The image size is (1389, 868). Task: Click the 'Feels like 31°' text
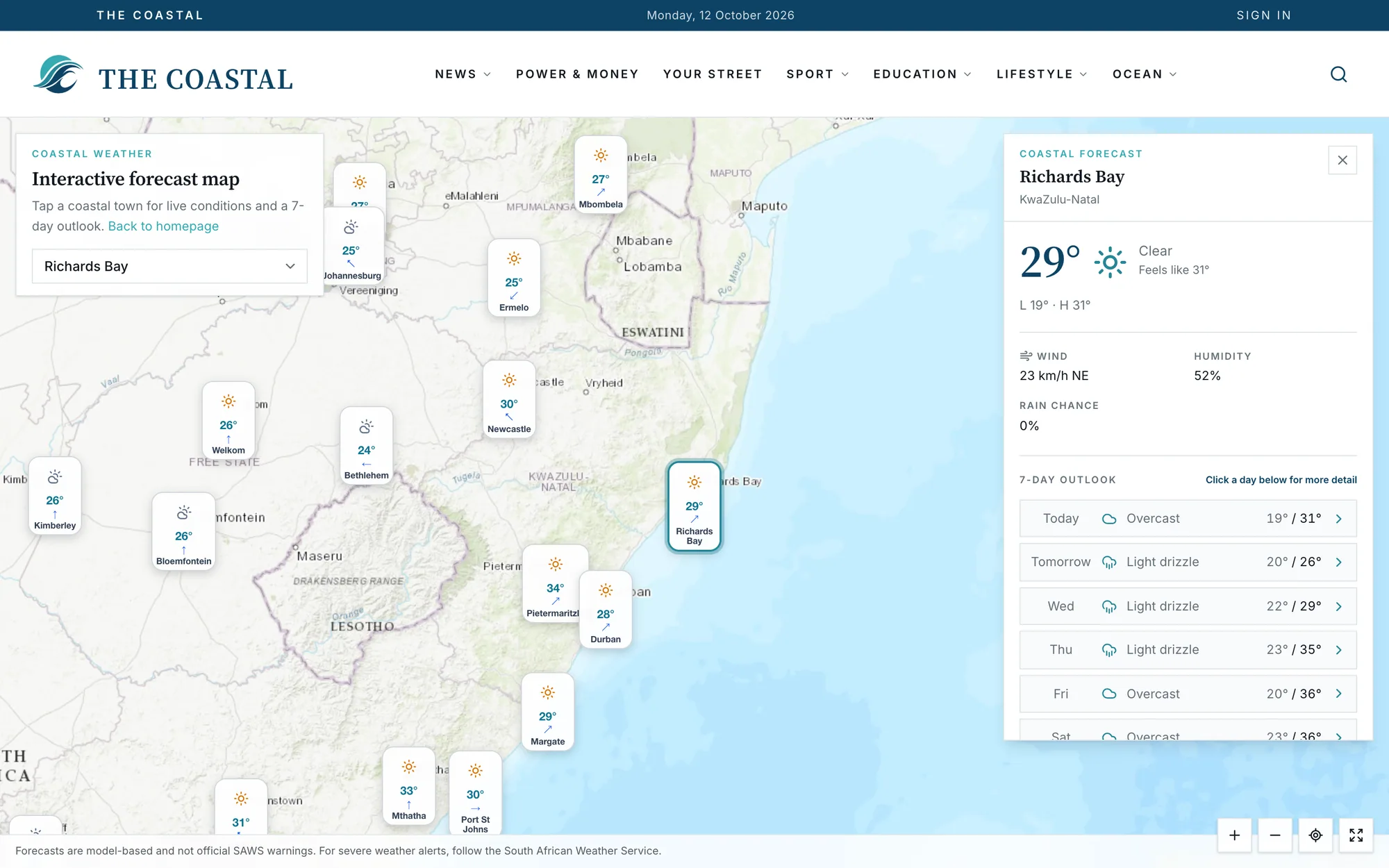point(1174,270)
